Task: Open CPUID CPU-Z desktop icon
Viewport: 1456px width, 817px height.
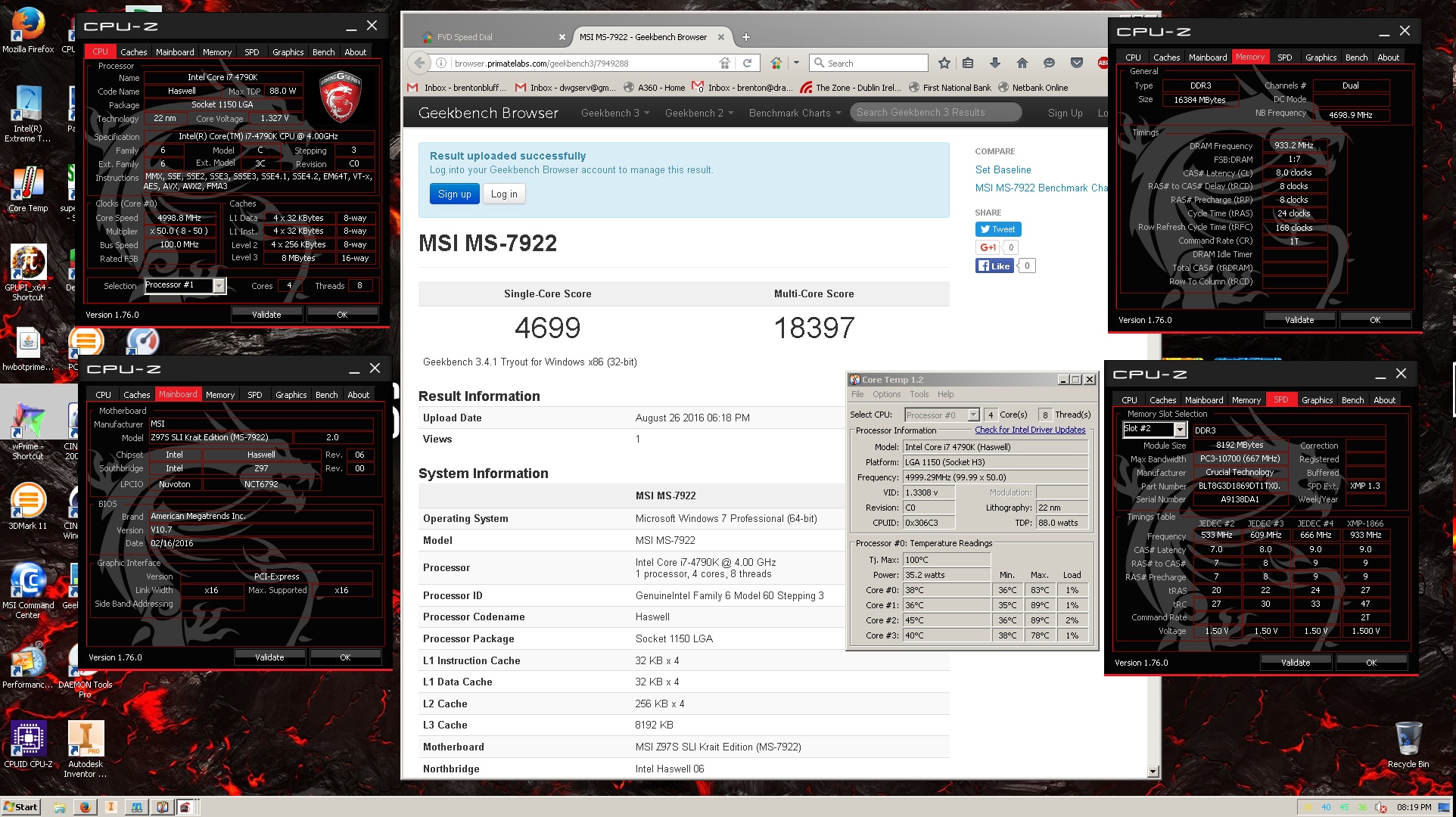Action: coord(28,744)
